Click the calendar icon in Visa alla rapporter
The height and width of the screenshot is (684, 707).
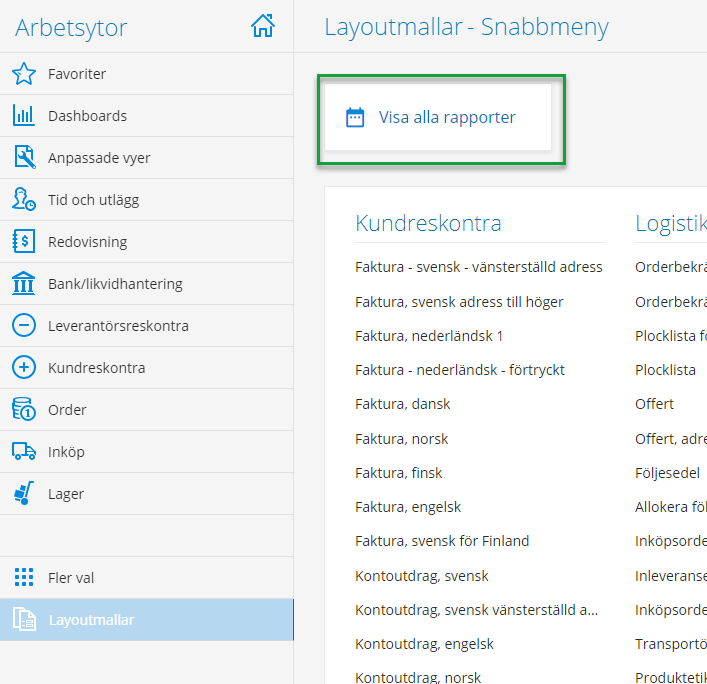355,118
